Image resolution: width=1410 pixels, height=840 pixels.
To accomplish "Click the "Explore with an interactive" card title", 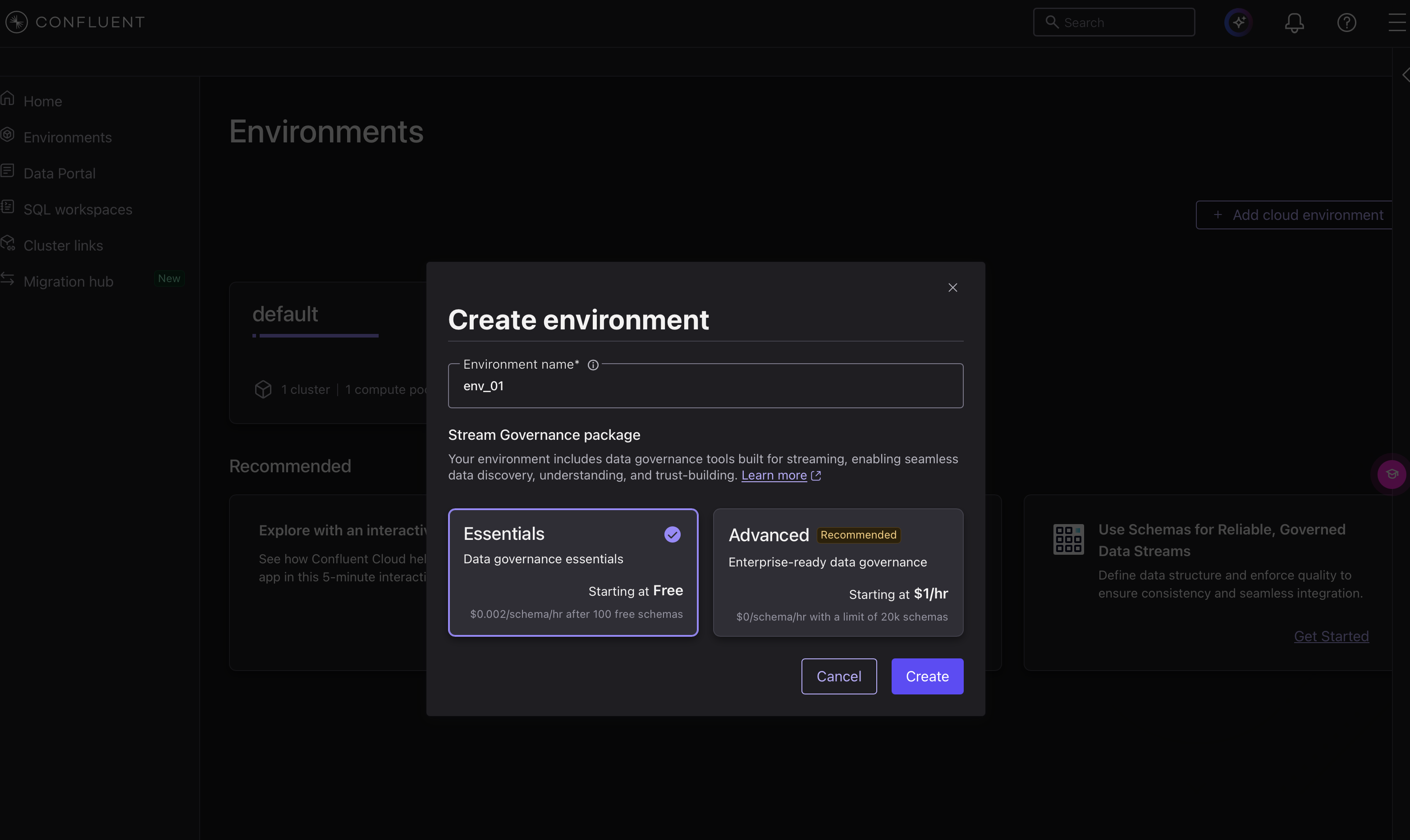I will coord(343,530).
